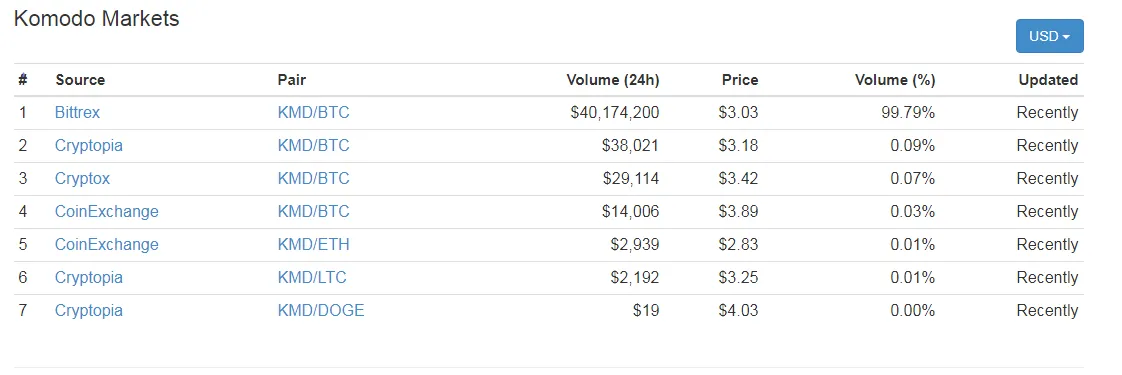Click CoinExchange link in row 4
The height and width of the screenshot is (375, 1122).
[x=107, y=211]
